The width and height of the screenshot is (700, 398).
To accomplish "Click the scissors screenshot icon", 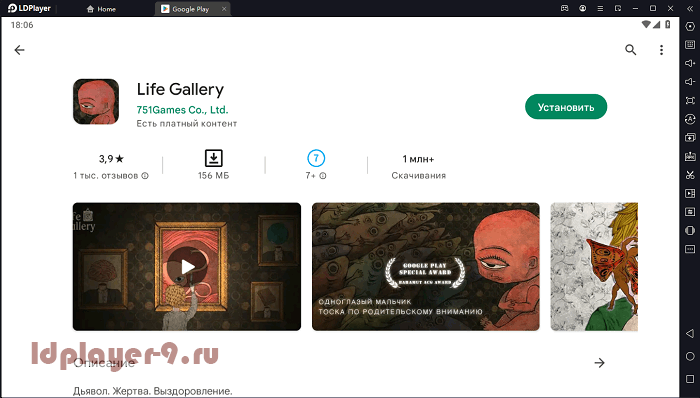I will 690,175.
